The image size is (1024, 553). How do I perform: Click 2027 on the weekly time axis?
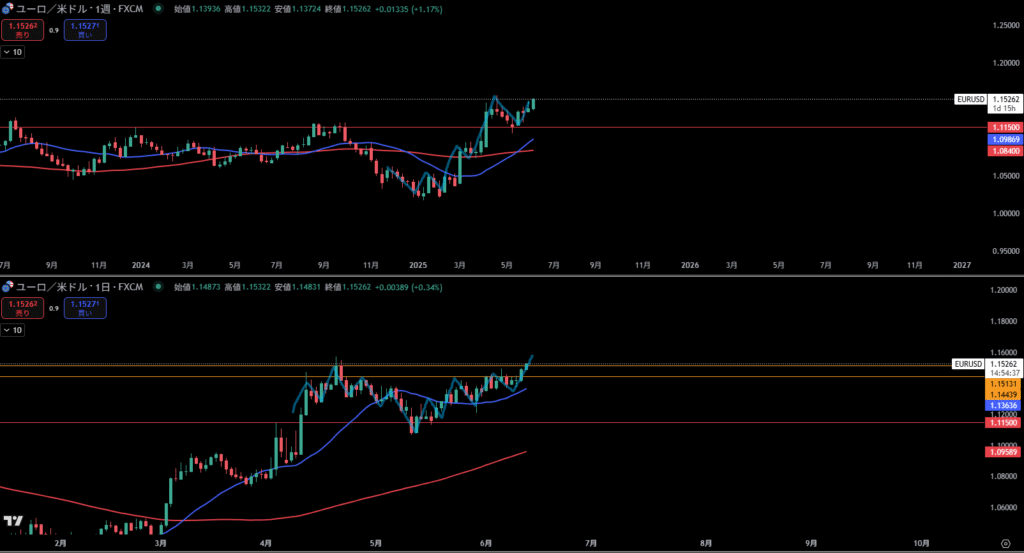(961, 265)
